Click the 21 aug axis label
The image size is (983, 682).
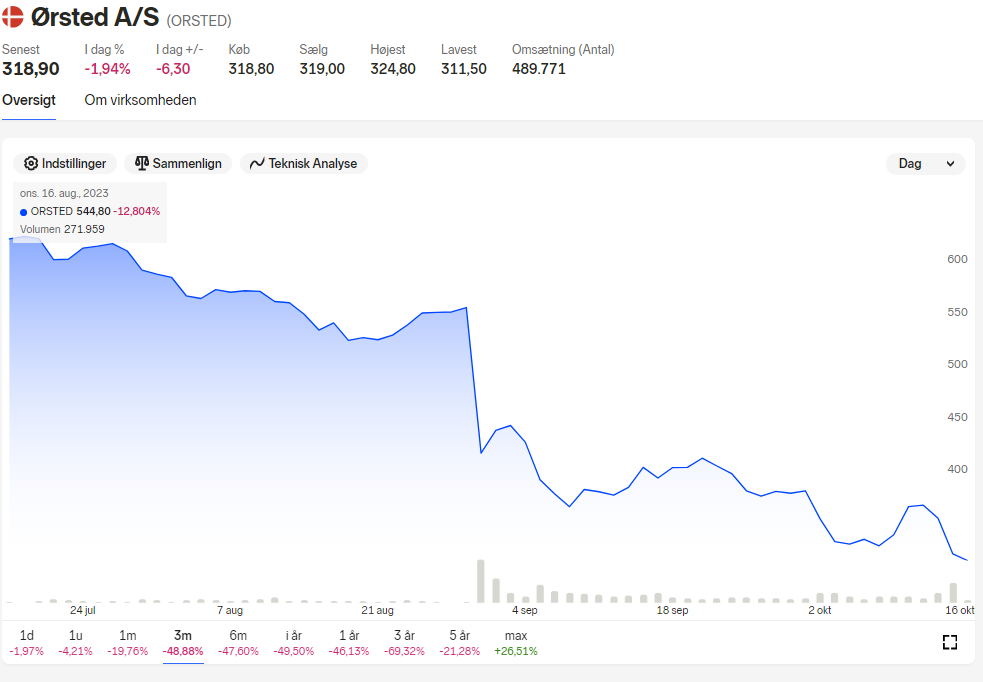(x=377, y=611)
